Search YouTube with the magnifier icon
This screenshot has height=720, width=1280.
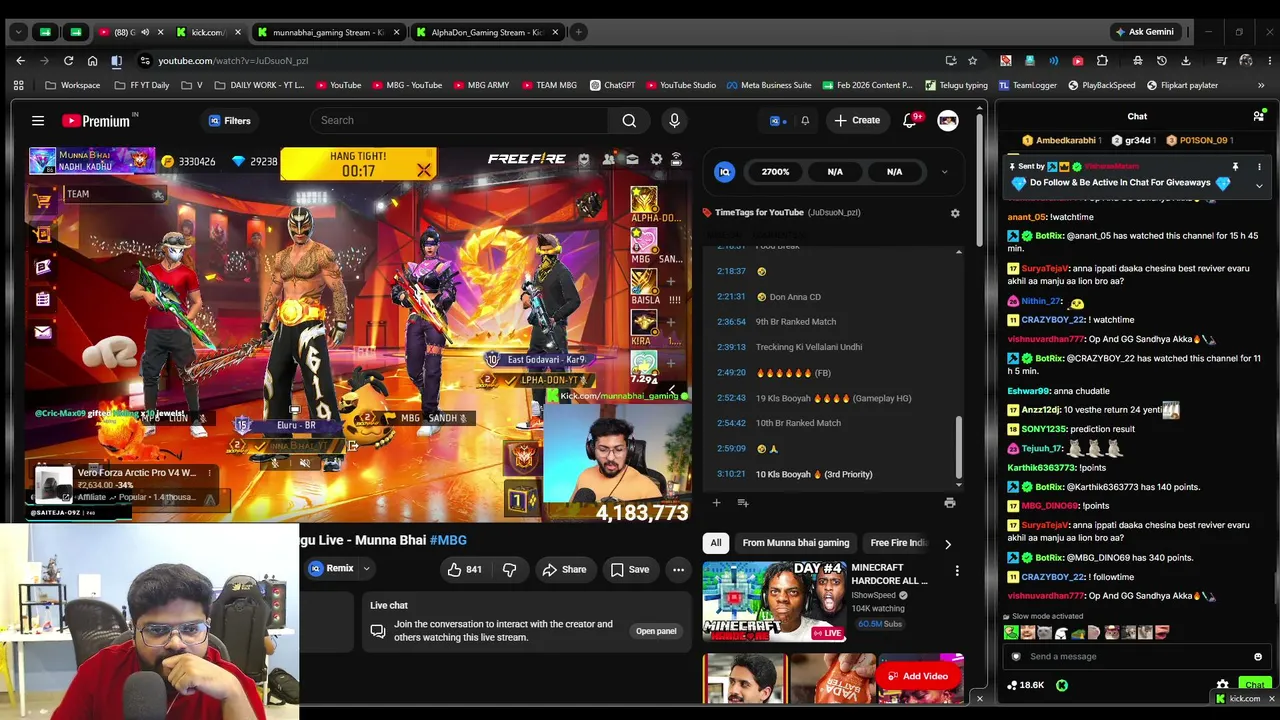click(x=629, y=121)
